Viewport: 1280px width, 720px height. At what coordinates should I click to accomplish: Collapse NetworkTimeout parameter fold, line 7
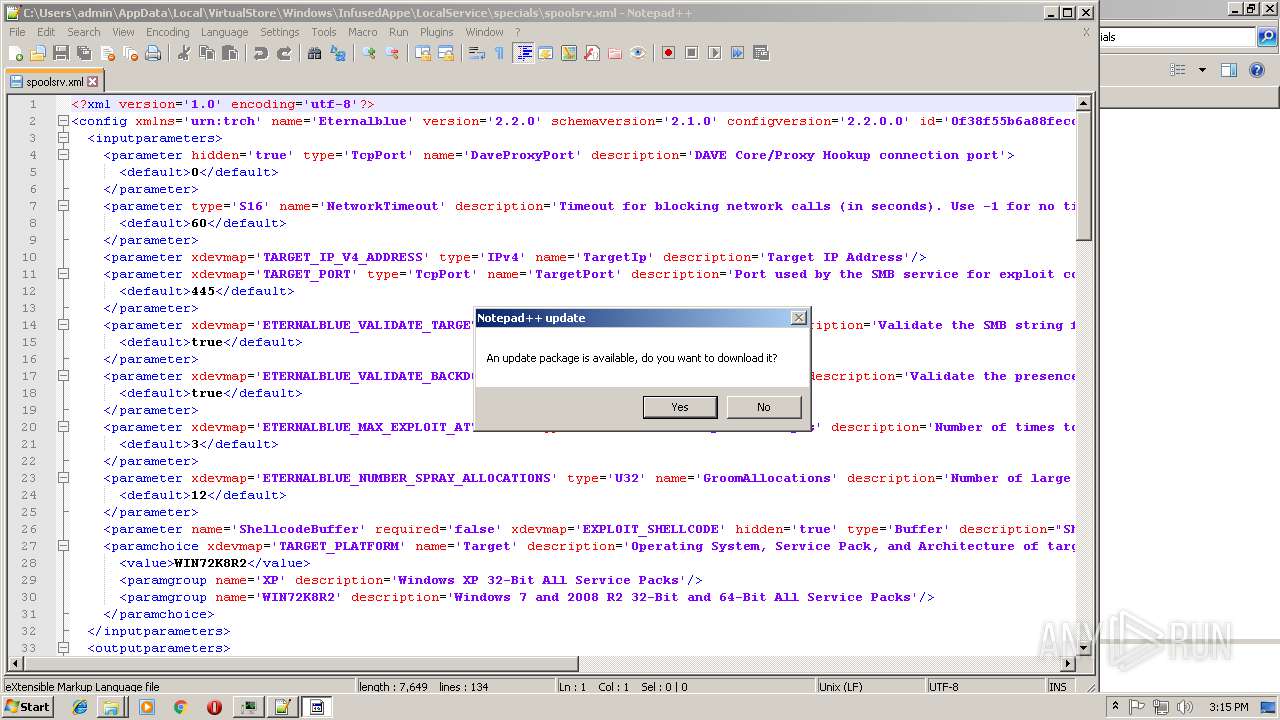coord(63,206)
